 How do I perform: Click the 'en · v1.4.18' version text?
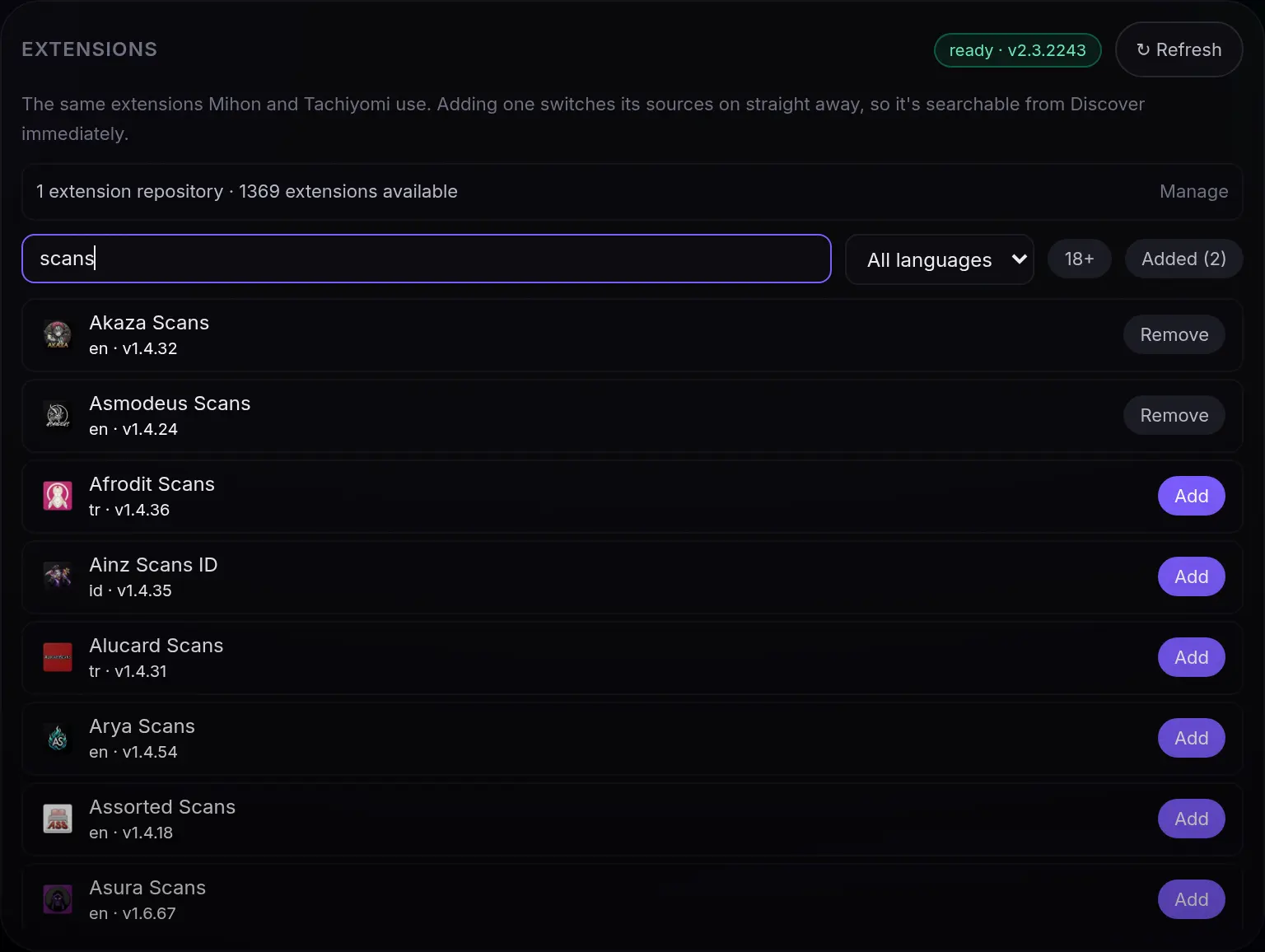coord(131,833)
